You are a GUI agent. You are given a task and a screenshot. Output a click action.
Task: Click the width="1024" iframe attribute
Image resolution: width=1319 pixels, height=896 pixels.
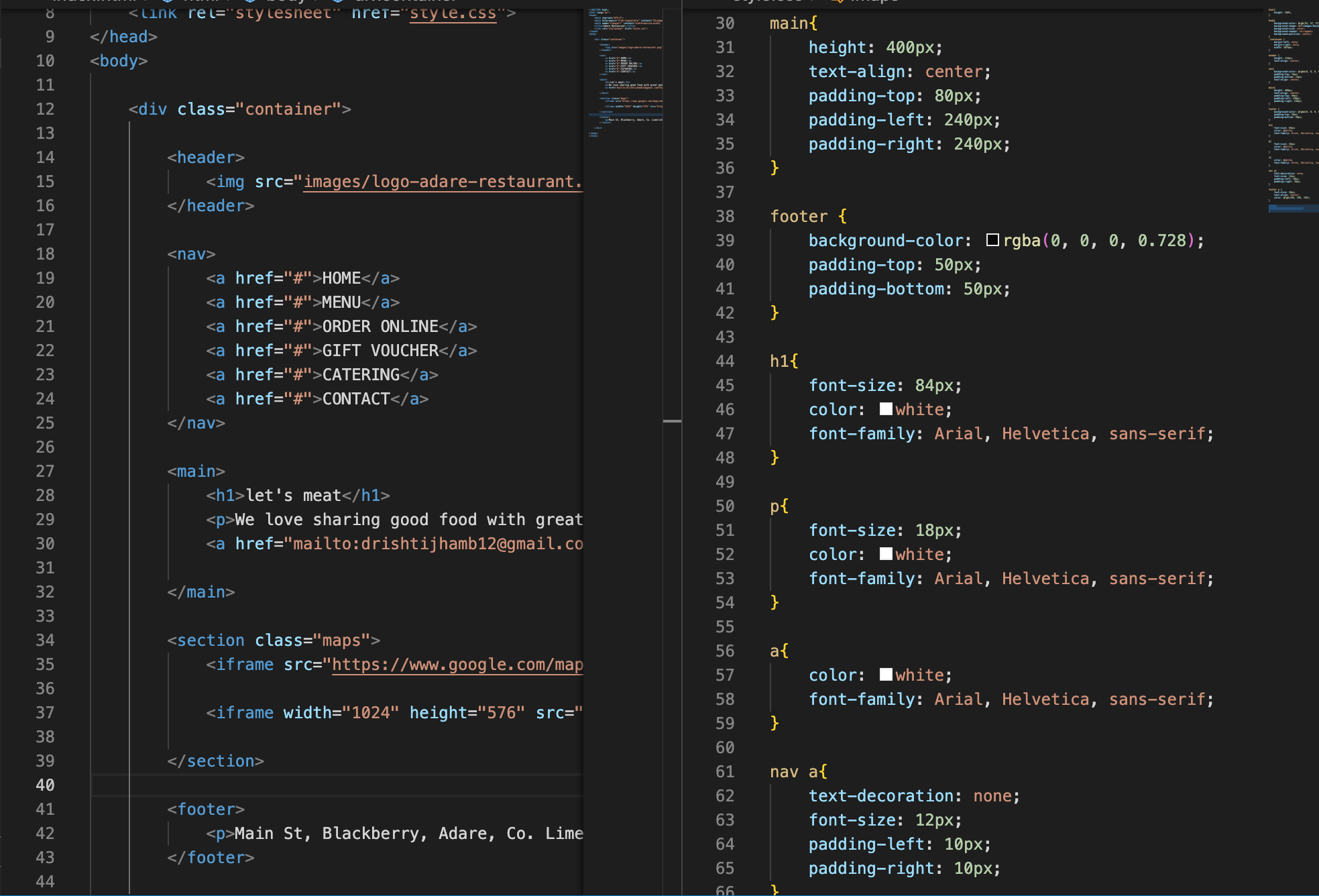341,713
